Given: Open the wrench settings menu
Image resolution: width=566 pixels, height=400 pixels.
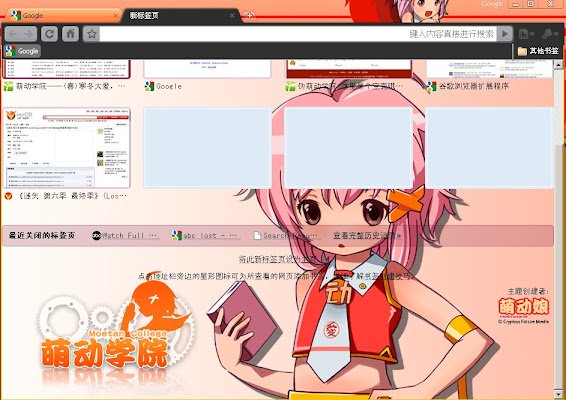Looking at the screenshot, I should point(550,34).
